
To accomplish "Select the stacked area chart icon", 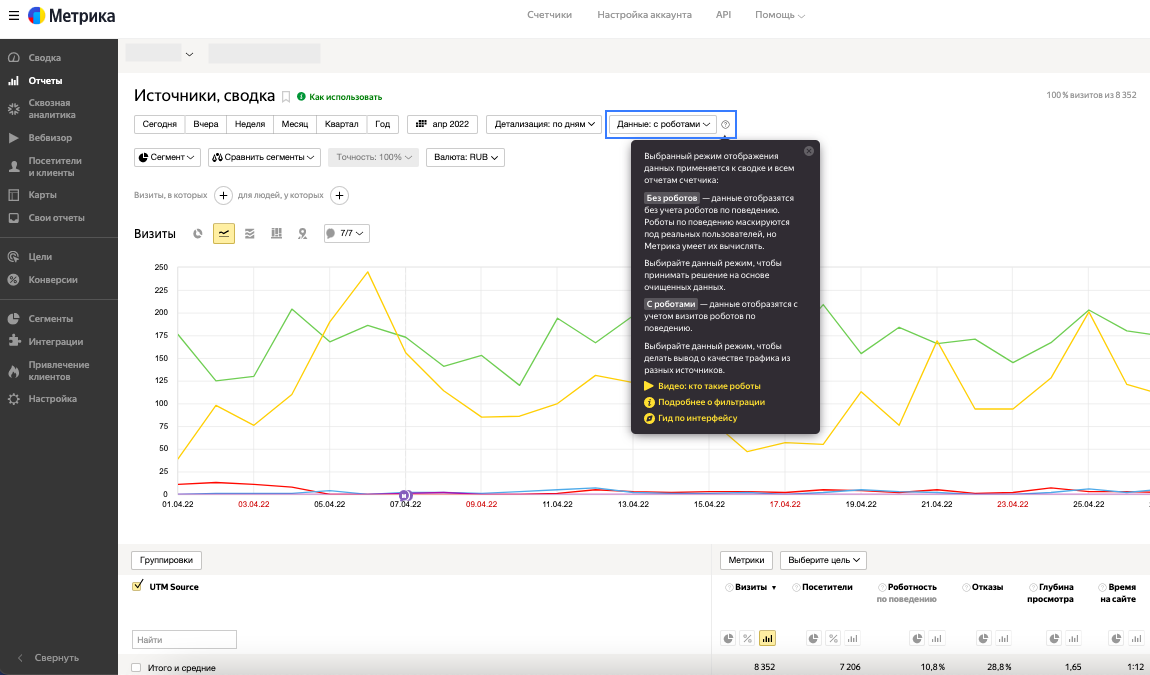I will click(x=250, y=233).
